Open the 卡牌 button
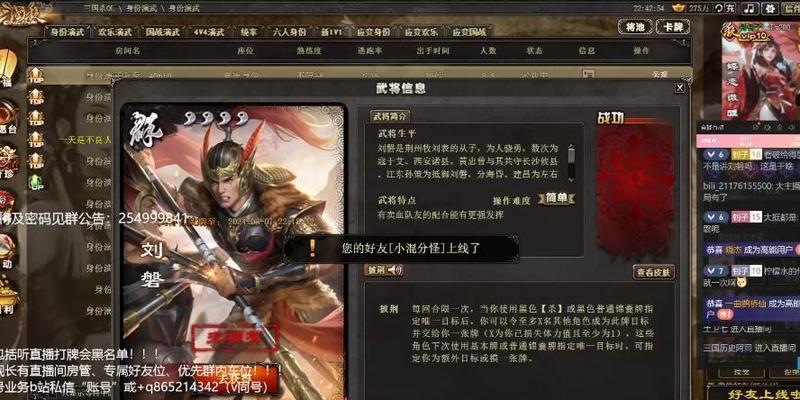 pyautogui.click(x=673, y=27)
